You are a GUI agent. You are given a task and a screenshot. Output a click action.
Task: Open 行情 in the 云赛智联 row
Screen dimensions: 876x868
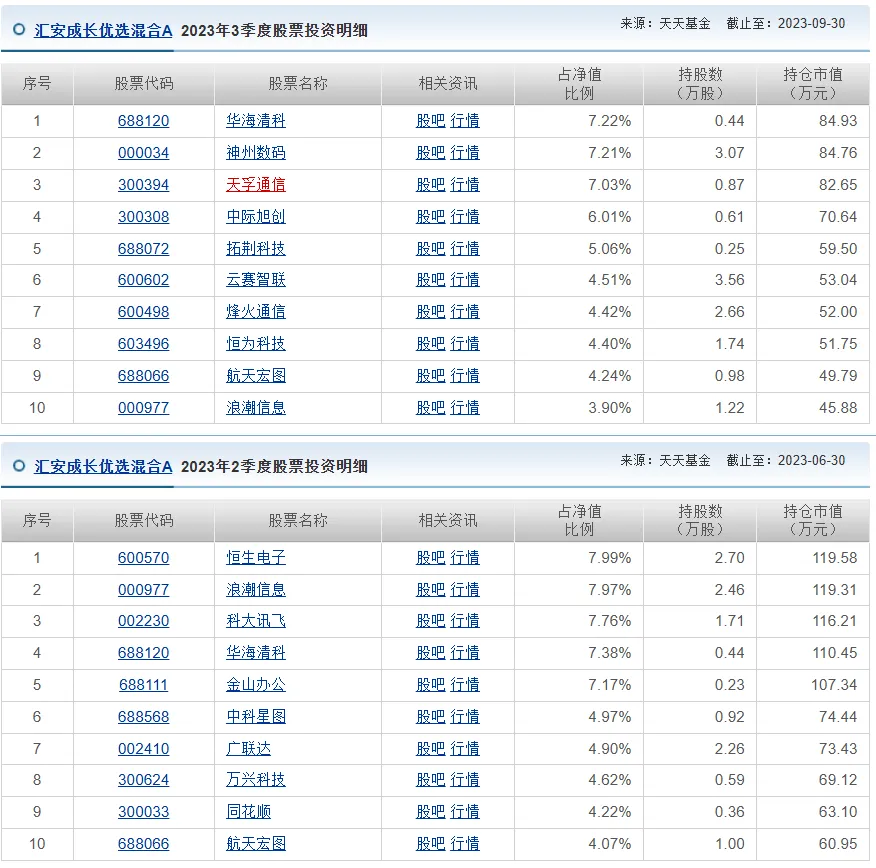pyautogui.click(x=465, y=280)
